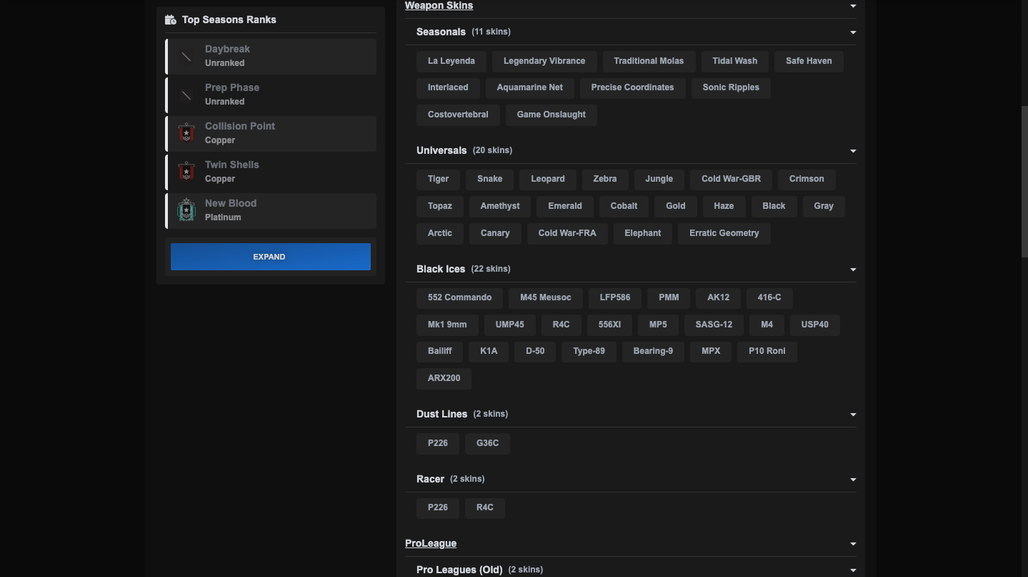Viewport: 1028px width, 577px height.
Task: Select the AK12 Black Ice
Action: coord(718,298)
